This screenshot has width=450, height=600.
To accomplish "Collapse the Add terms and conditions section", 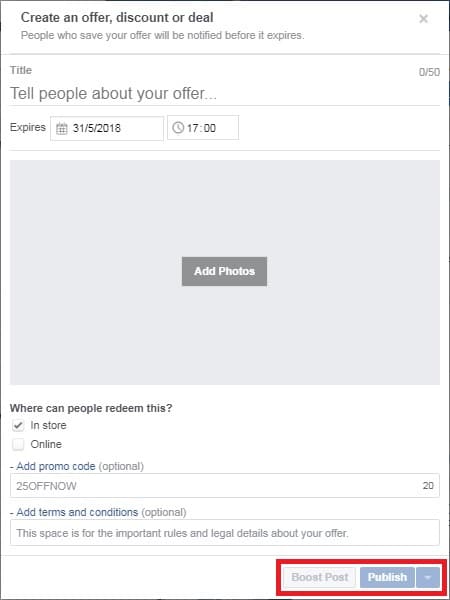I will click(x=77, y=512).
